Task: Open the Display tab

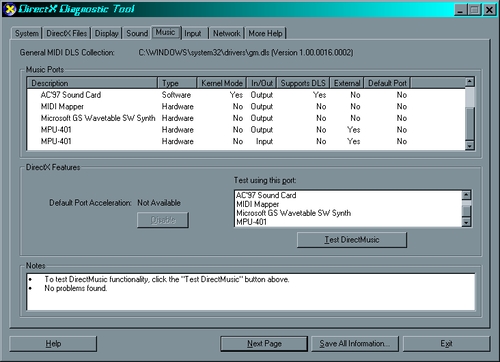Action: tap(107, 33)
